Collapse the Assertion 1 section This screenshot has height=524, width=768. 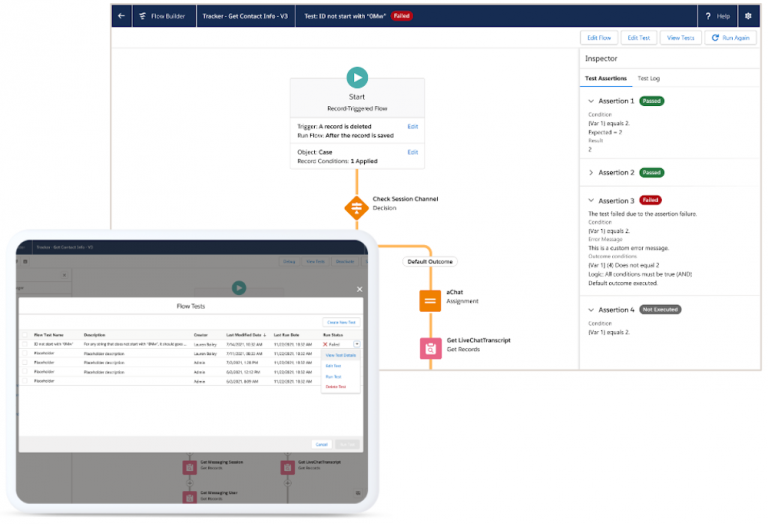tap(591, 101)
